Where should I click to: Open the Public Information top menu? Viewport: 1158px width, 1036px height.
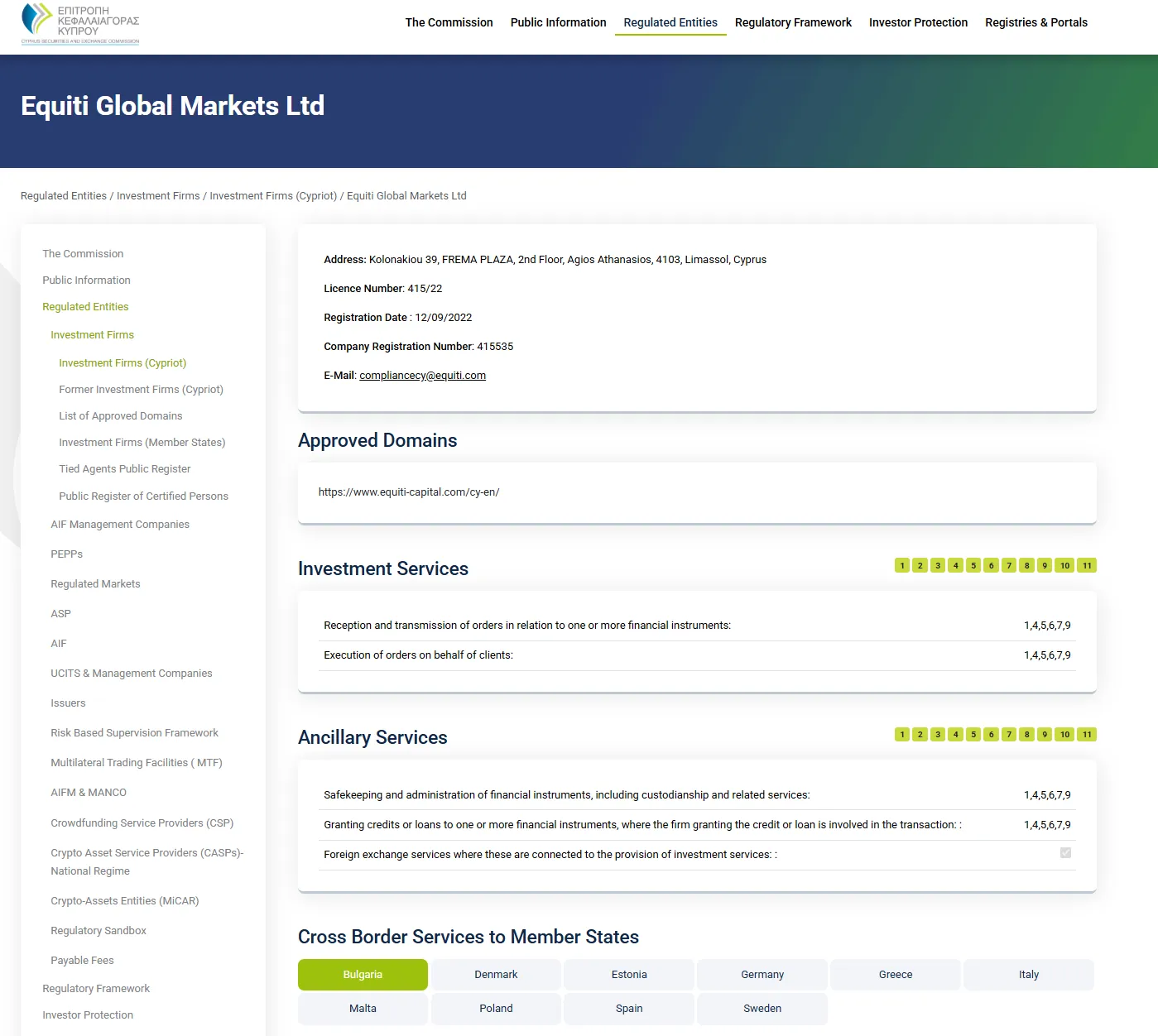pyautogui.click(x=558, y=22)
